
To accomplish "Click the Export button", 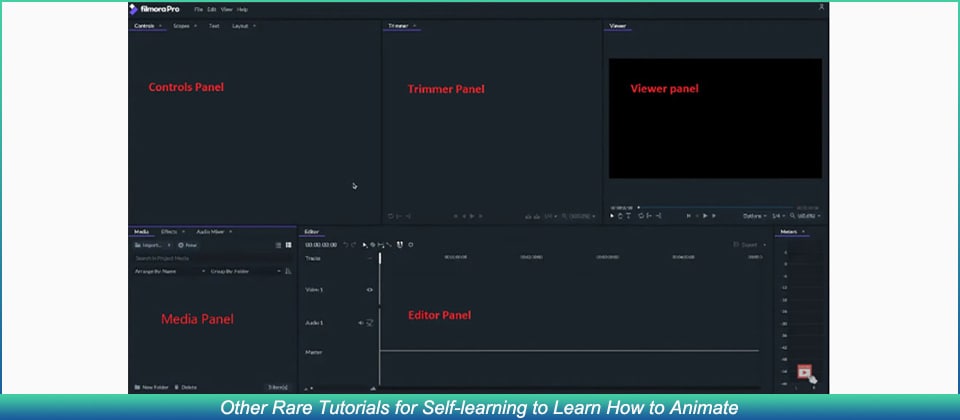I will tap(745, 245).
